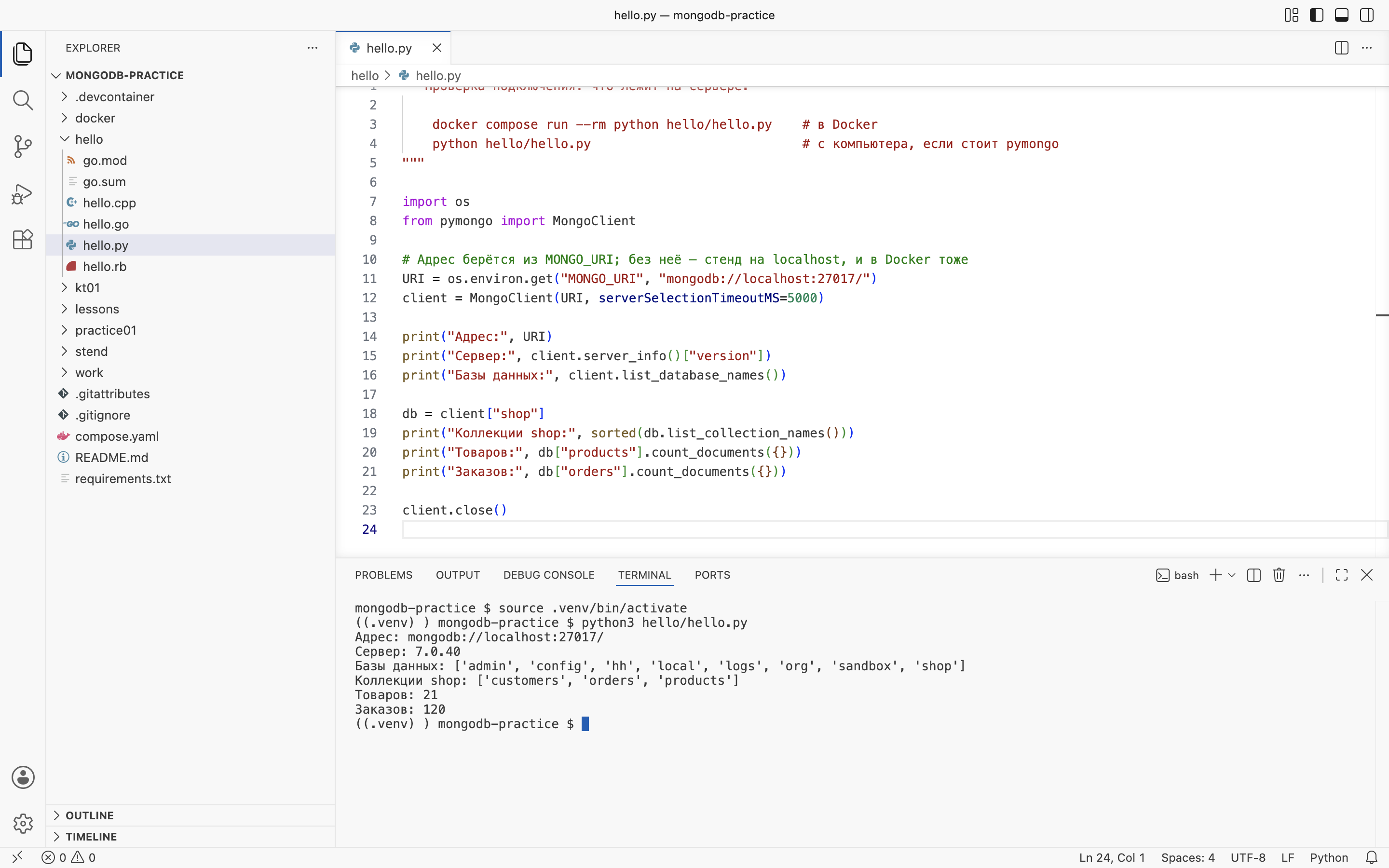Switch to the Ports tab
This screenshot has height=868, width=1389.
coord(712,575)
